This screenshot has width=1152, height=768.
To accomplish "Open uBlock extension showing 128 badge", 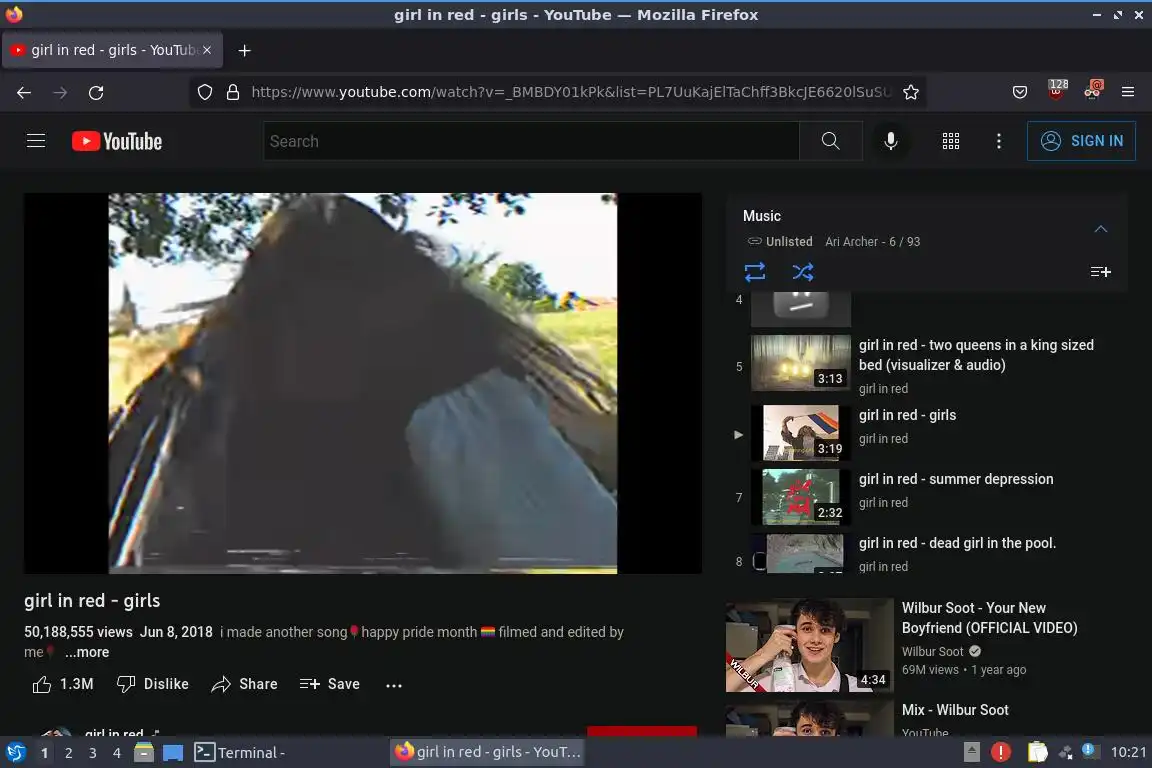I will tap(1056, 90).
